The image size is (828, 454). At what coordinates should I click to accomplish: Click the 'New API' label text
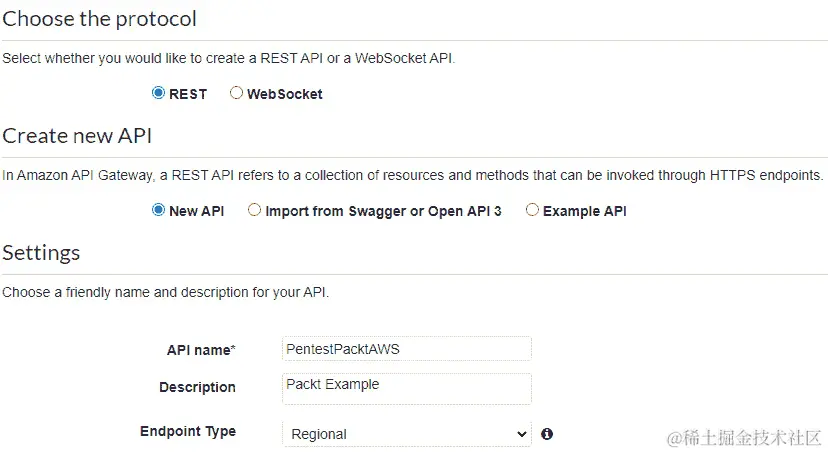coord(197,211)
